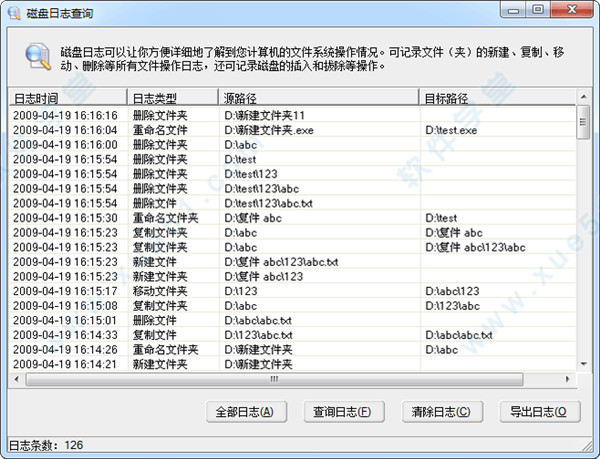Select the 16:15:08 复制文件夹 row

292,305
